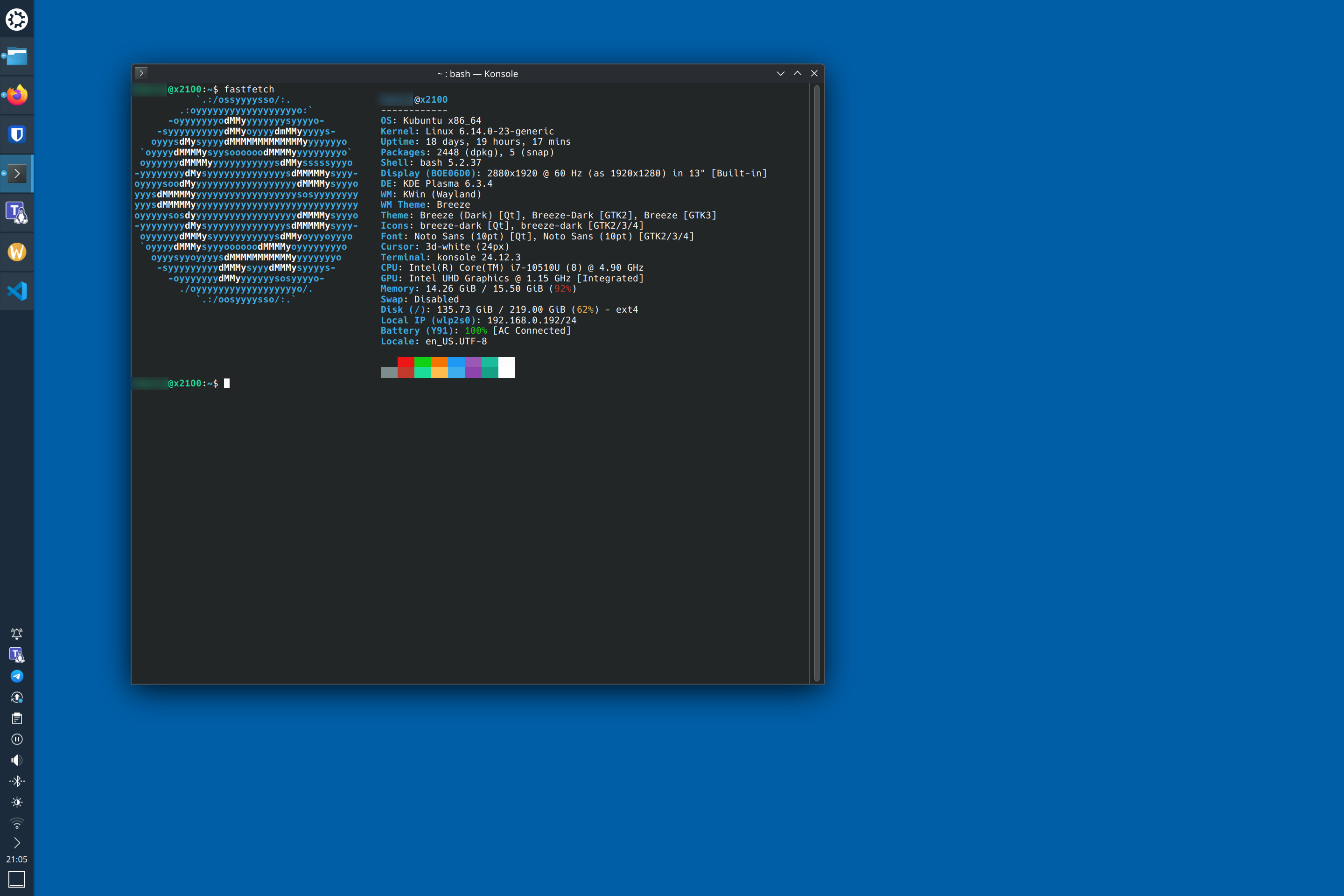Click the green color block in fastfetch palette
1344x896 pixels.
[x=422, y=362]
